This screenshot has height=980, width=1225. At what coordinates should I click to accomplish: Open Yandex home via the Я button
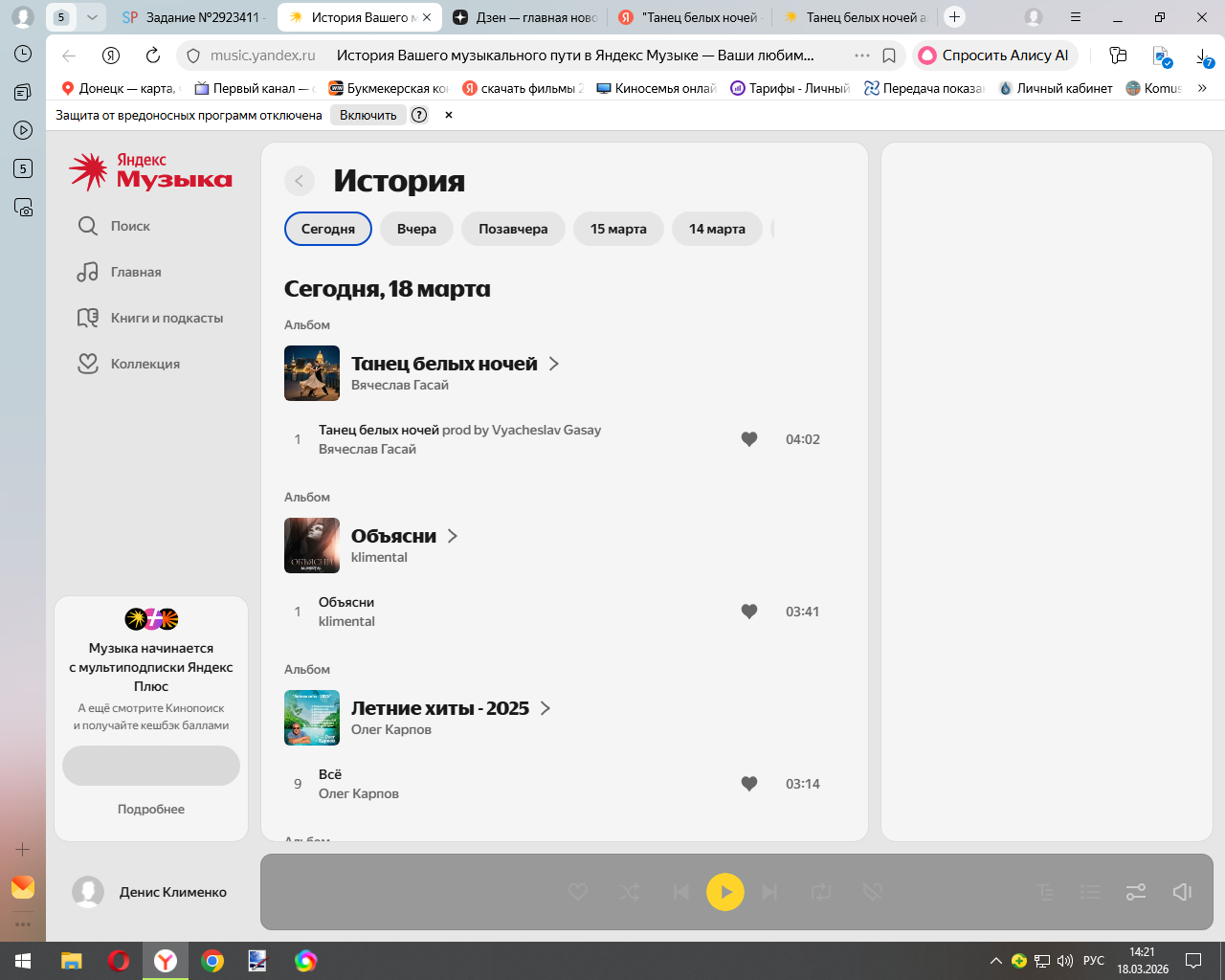point(111,56)
